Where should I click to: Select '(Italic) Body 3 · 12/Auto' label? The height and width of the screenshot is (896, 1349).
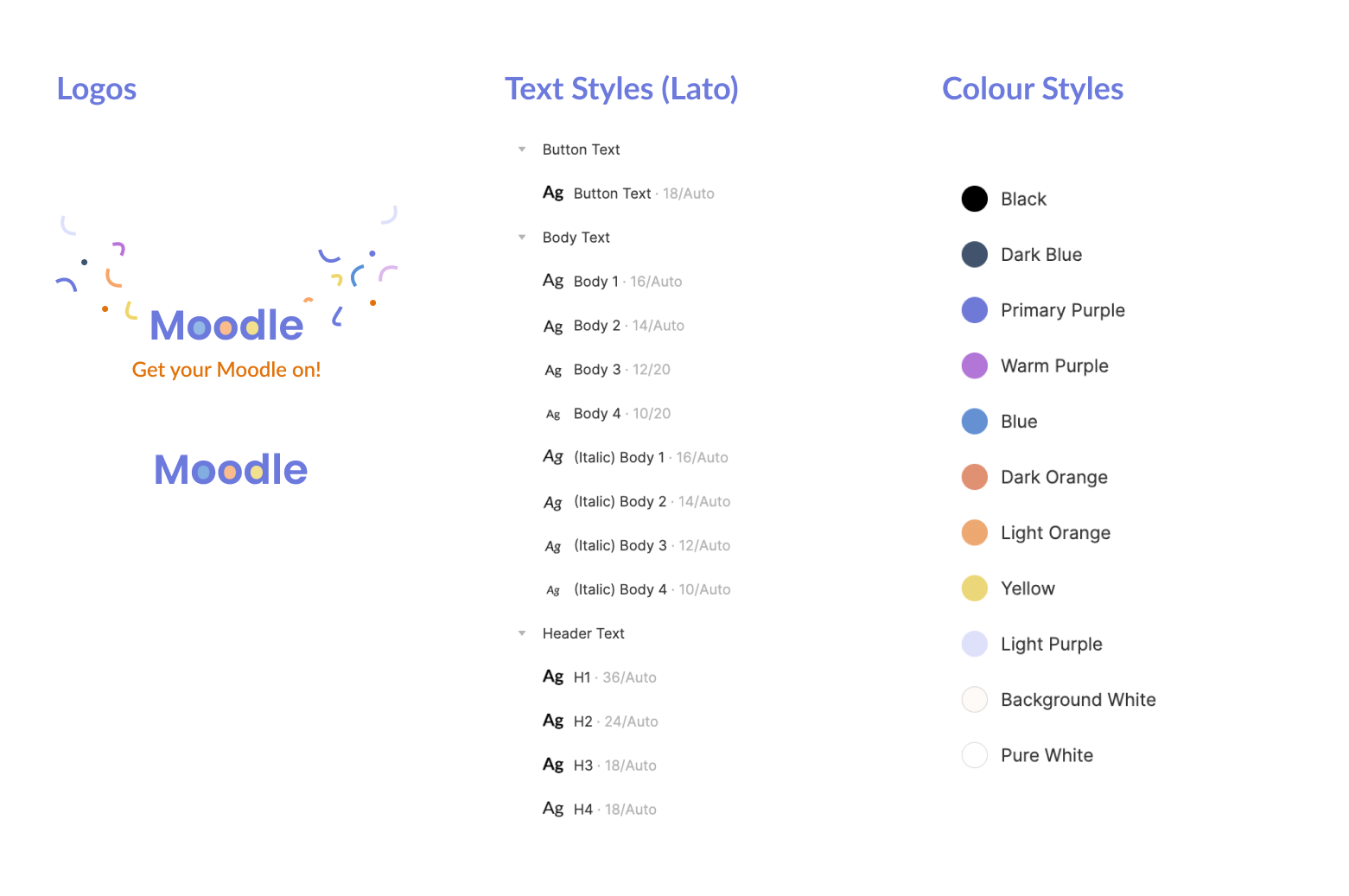[652, 546]
